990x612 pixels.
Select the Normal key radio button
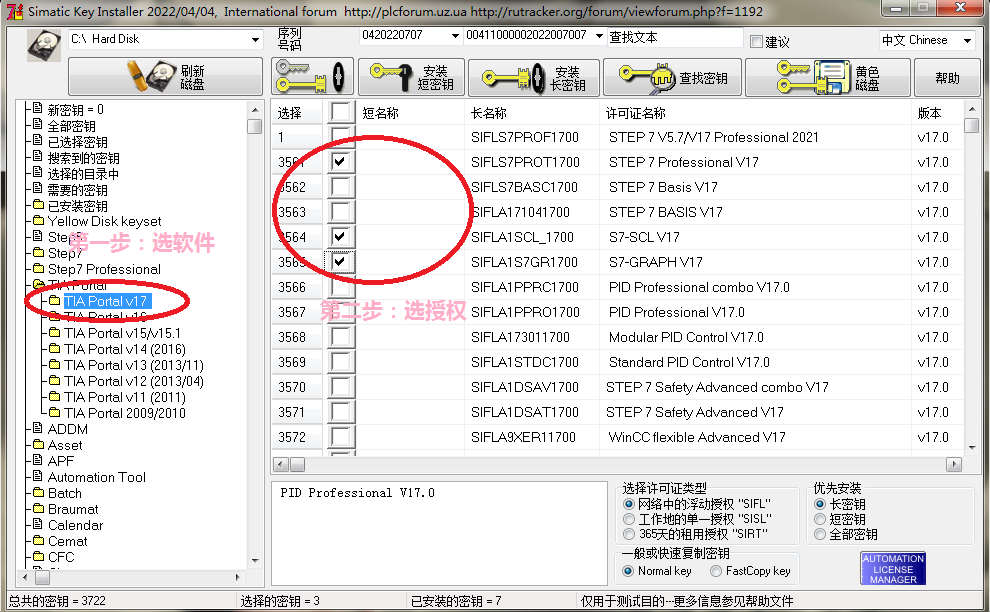(628, 571)
